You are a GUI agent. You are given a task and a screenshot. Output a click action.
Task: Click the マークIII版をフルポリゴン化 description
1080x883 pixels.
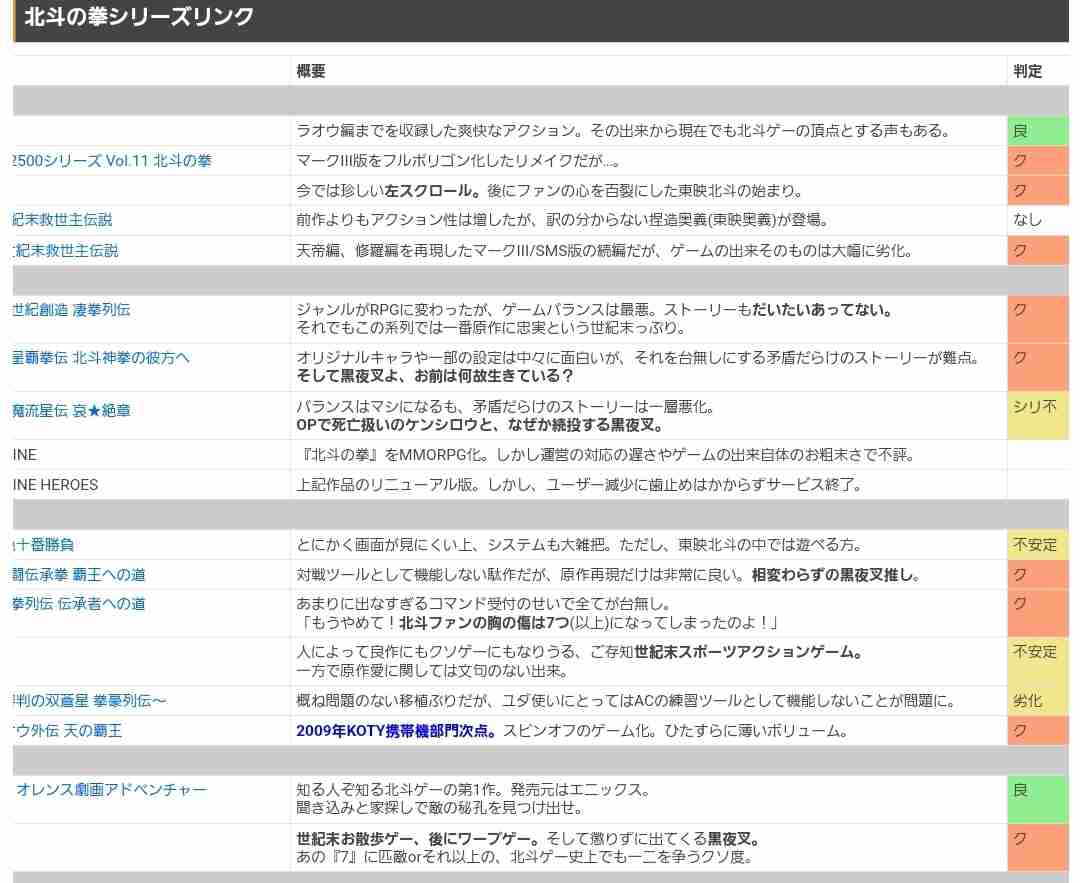tap(458, 160)
